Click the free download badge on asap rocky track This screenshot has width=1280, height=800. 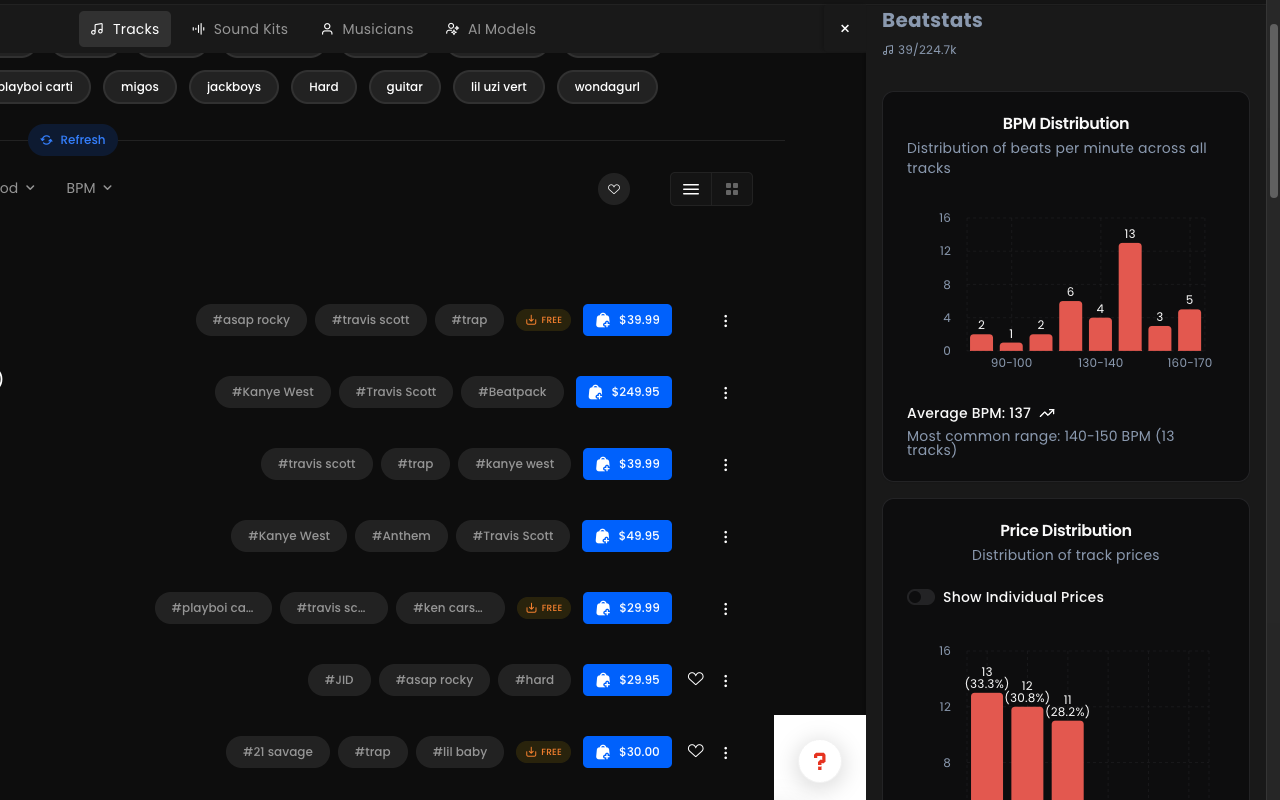pos(543,319)
